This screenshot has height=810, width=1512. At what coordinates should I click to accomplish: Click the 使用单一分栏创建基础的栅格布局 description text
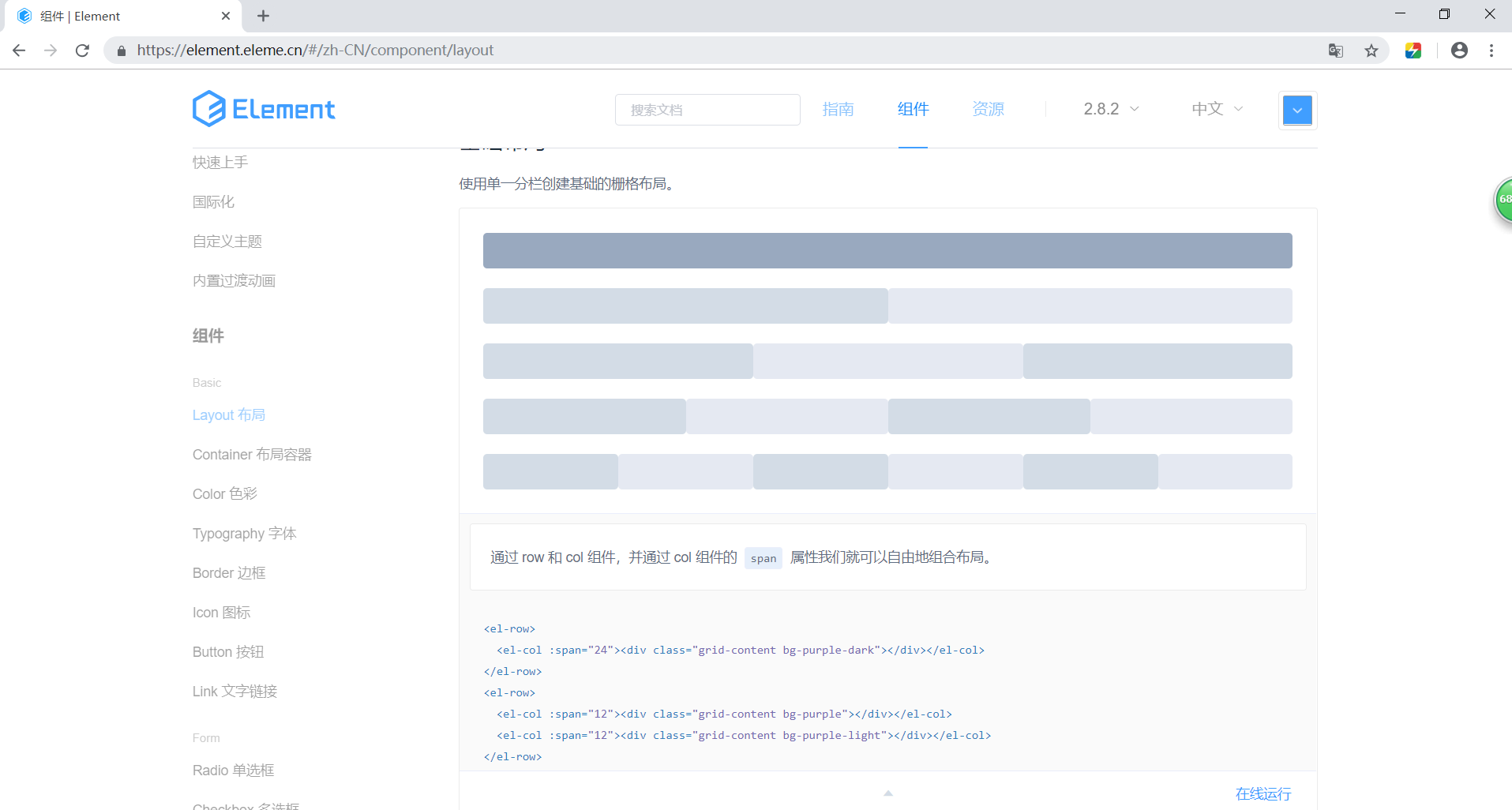(x=566, y=184)
